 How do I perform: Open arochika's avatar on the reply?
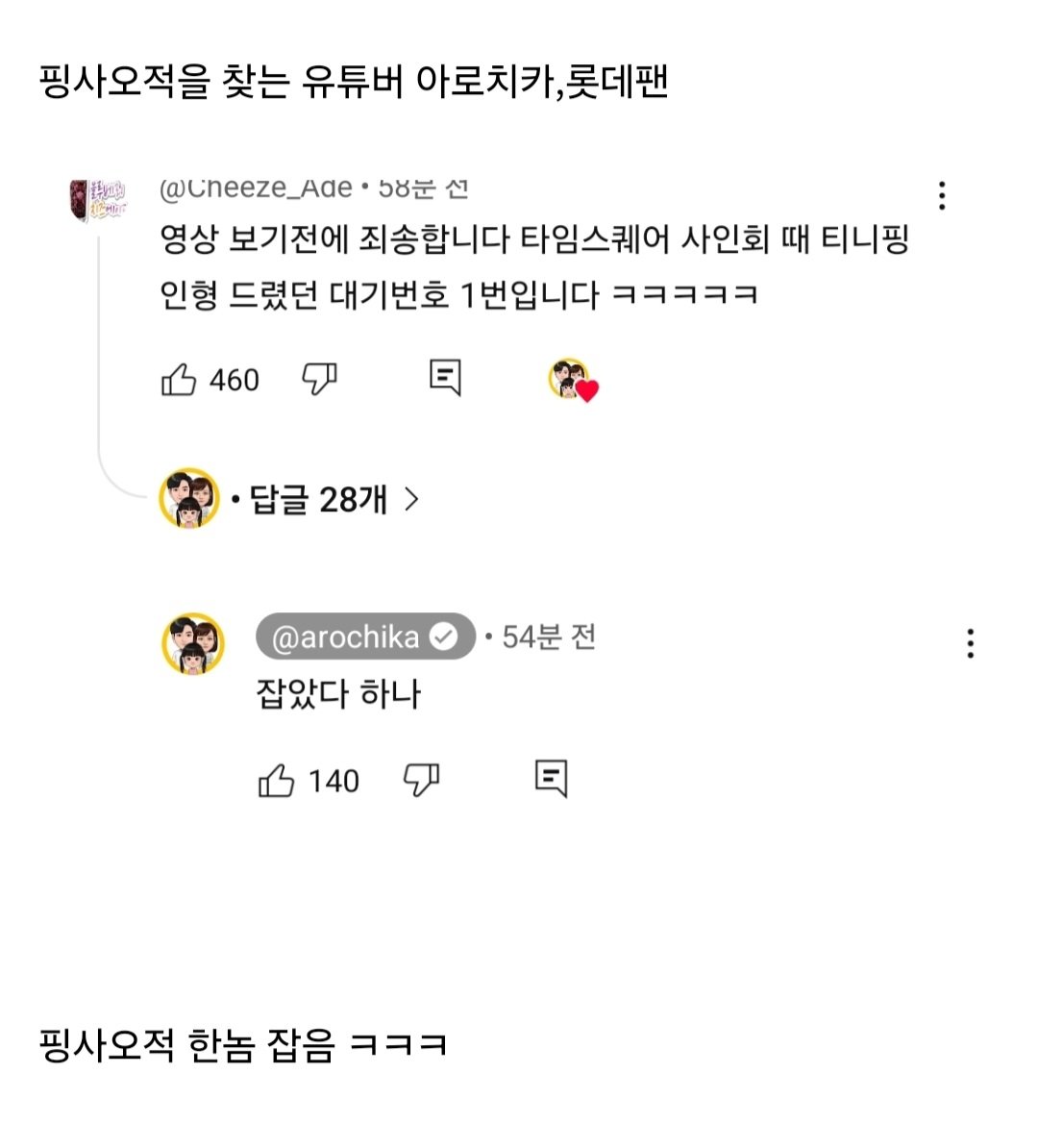pos(192,643)
